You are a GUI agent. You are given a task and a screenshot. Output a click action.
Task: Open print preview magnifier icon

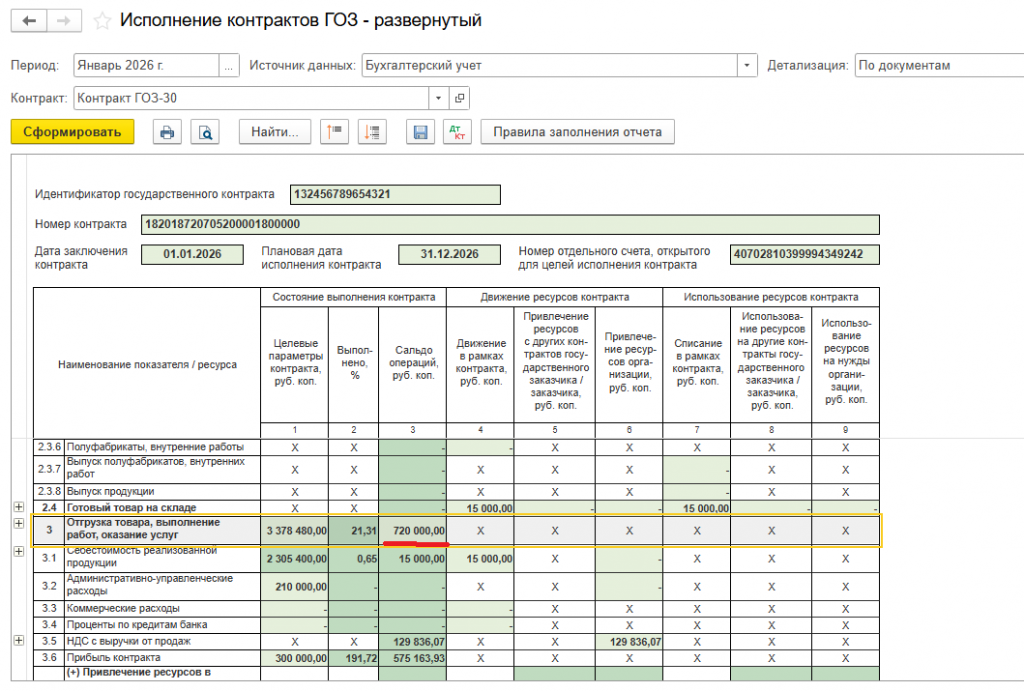pos(205,132)
